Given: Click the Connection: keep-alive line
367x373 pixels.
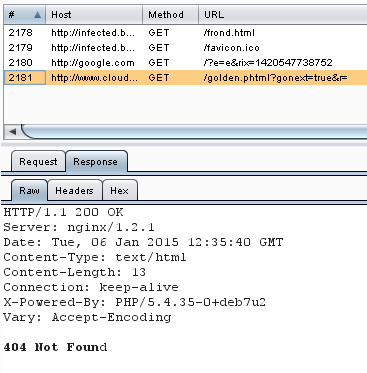Looking at the screenshot, I should (x=91, y=287).
